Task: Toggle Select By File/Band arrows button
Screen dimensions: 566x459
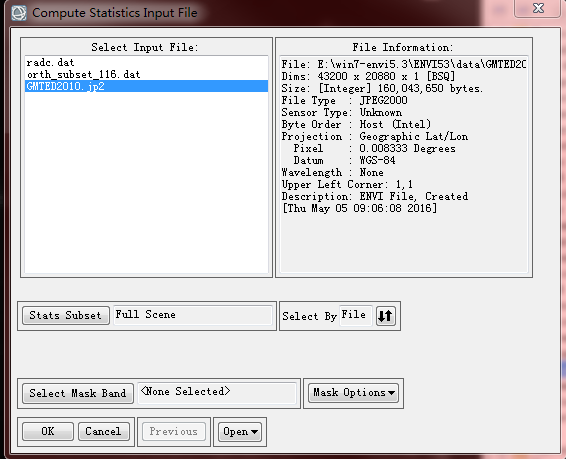Action: (x=386, y=316)
